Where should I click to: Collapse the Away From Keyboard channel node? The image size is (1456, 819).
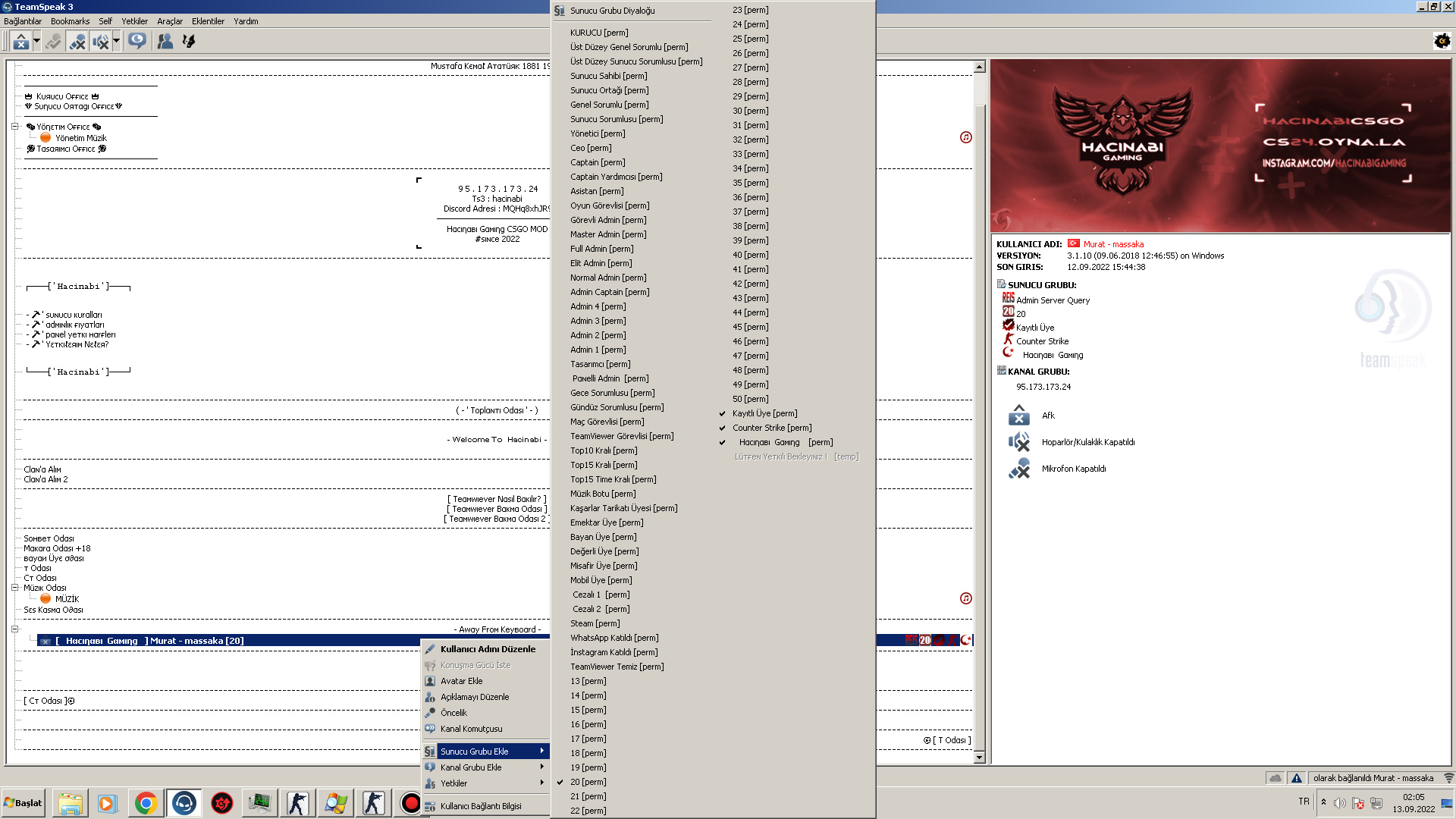point(14,629)
